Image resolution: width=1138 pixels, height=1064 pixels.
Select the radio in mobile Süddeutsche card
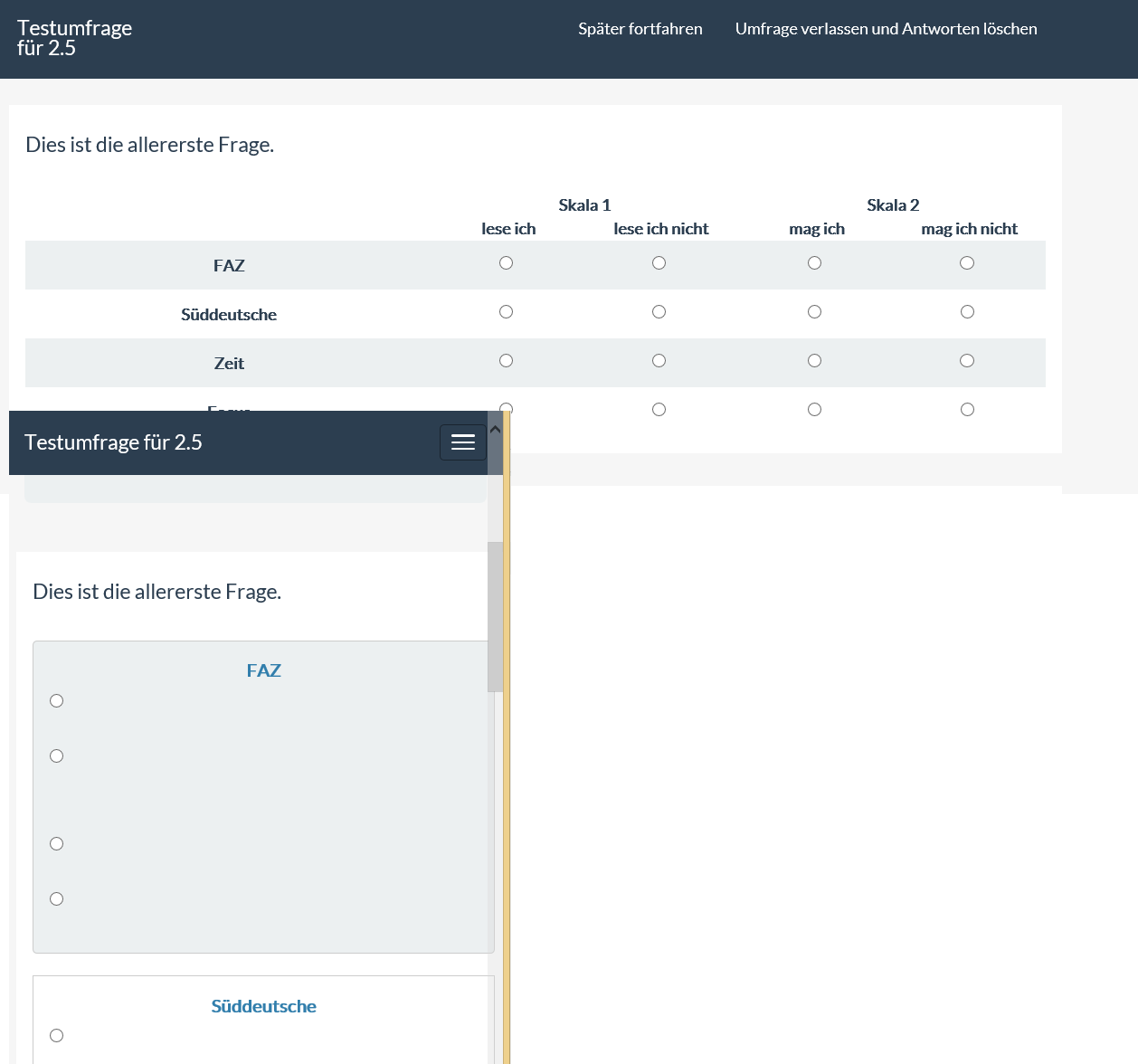tap(57, 1036)
